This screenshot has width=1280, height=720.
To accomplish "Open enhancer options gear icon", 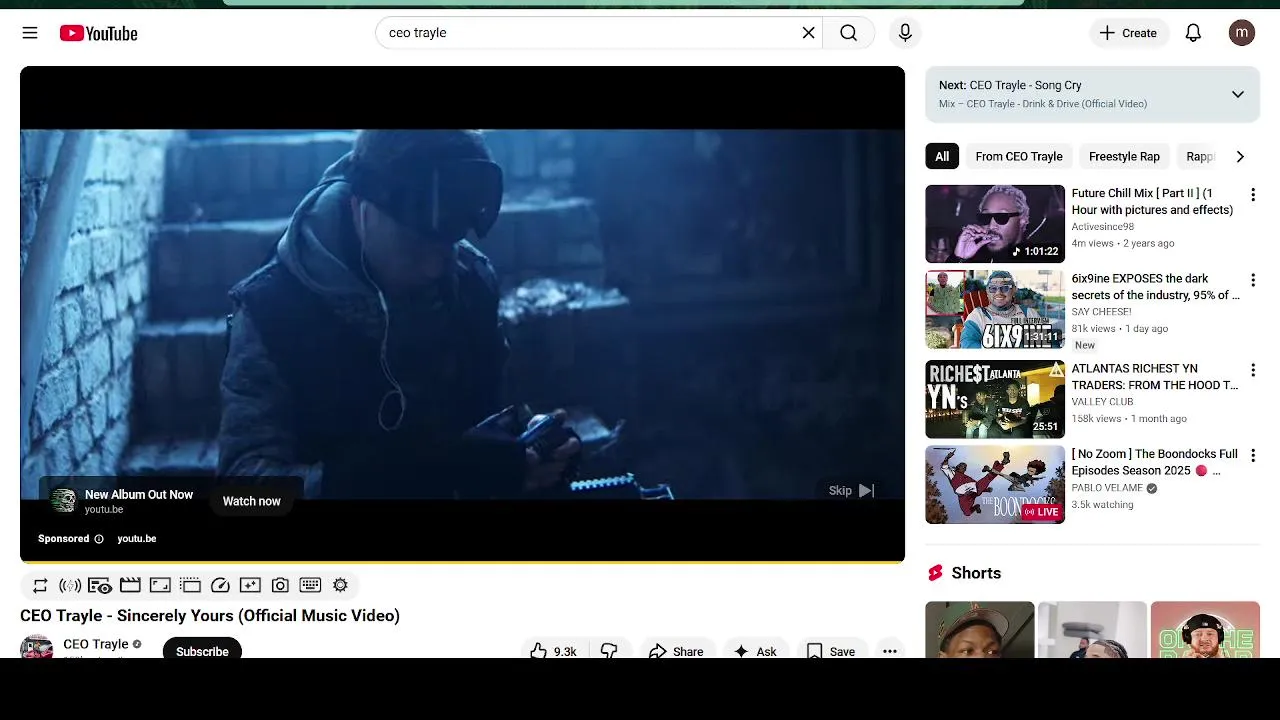I will (x=340, y=585).
